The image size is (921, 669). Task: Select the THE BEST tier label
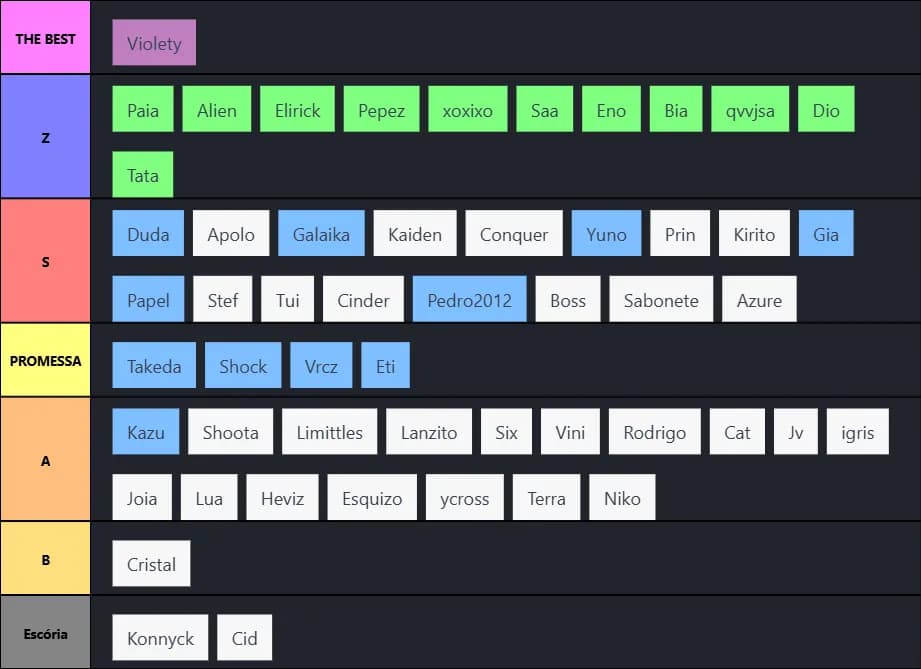(45, 39)
